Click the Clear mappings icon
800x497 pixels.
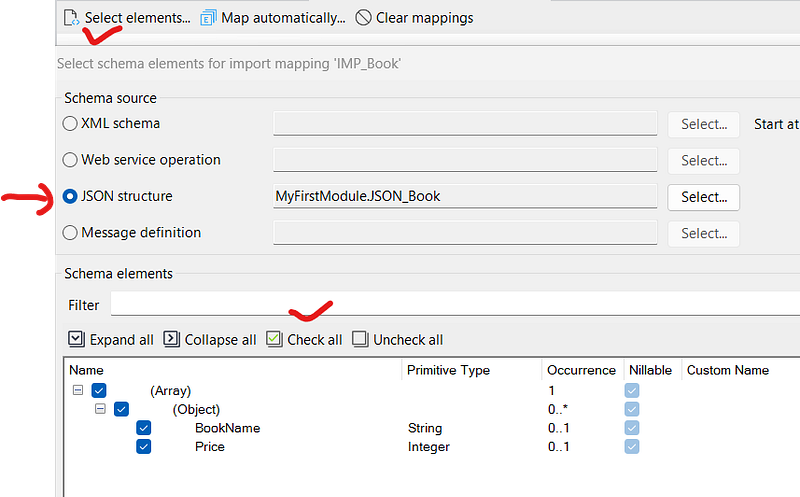click(x=363, y=18)
